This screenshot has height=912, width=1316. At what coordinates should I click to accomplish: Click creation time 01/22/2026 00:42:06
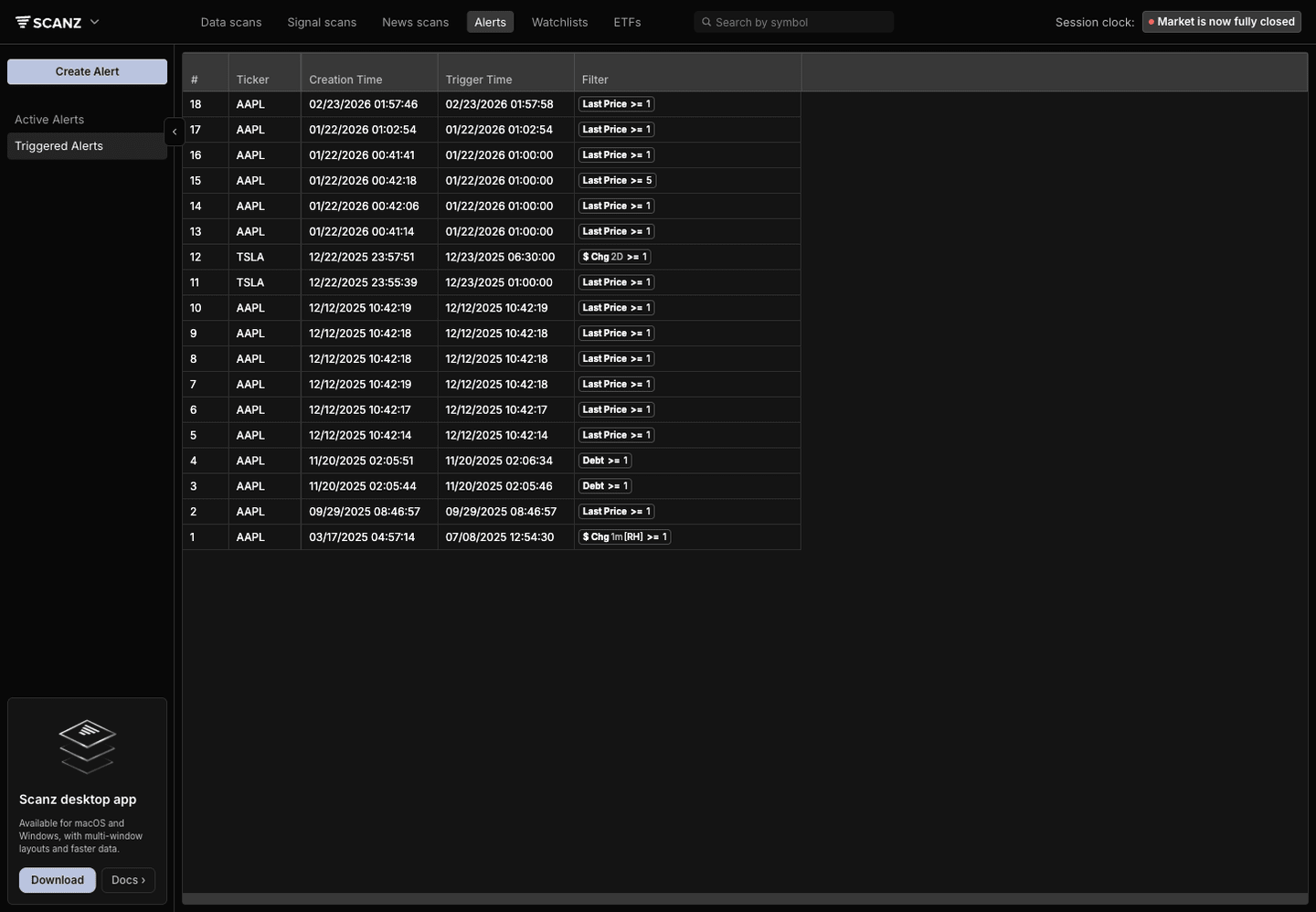coord(364,207)
